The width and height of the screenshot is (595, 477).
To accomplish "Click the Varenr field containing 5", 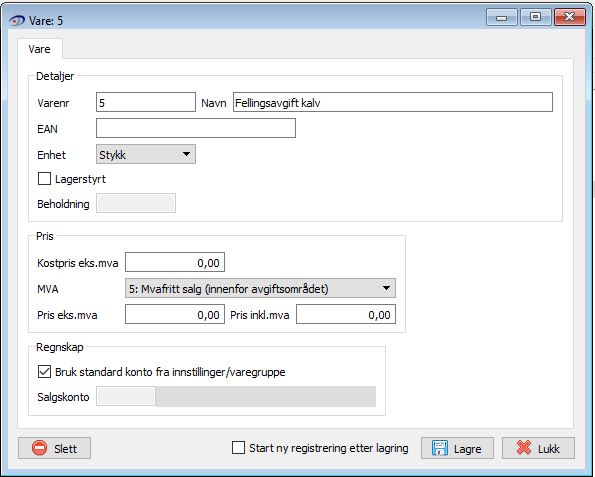I will [x=146, y=102].
